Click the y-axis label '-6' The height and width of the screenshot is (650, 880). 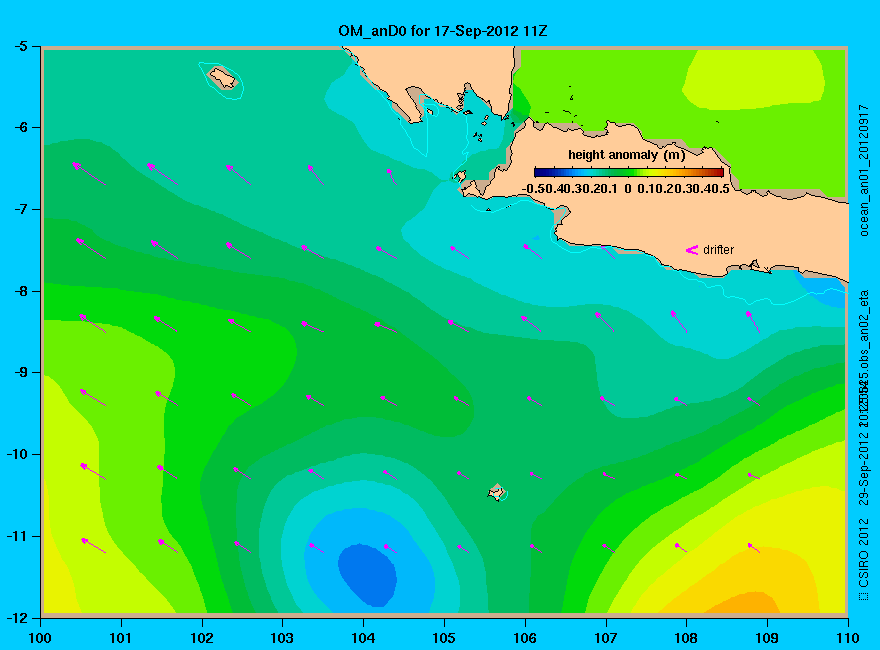point(20,127)
